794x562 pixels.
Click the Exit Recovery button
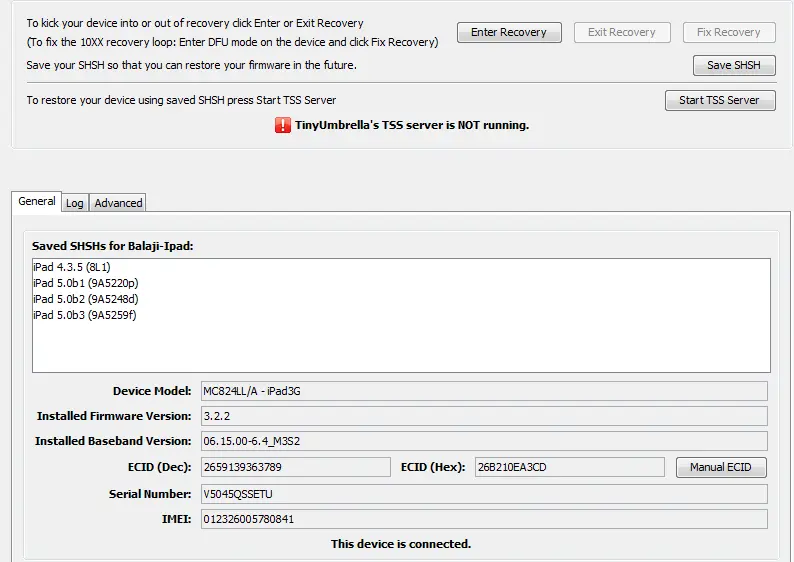coord(621,33)
